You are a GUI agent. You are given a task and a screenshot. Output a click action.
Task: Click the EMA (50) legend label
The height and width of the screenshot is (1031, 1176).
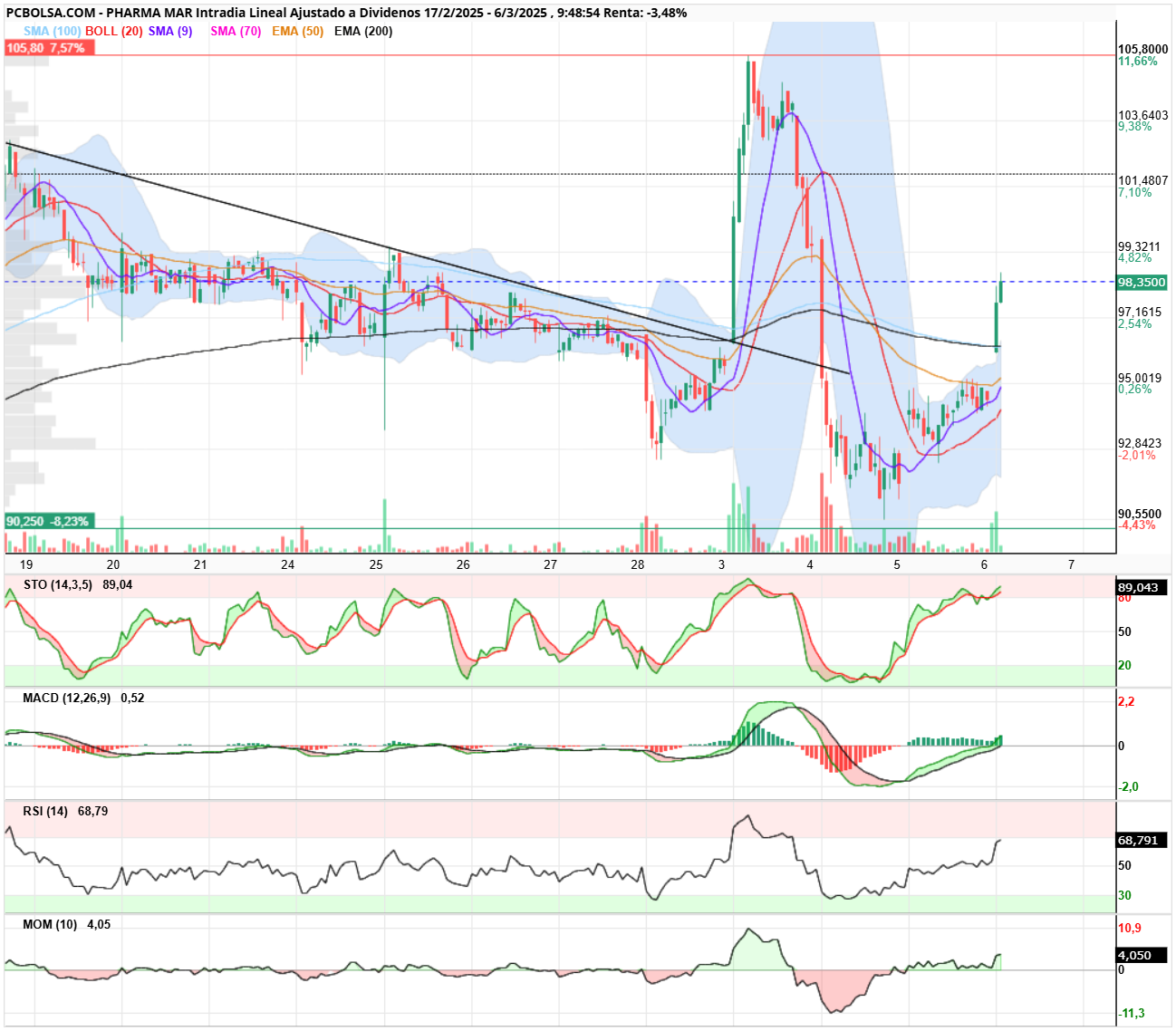(x=297, y=31)
